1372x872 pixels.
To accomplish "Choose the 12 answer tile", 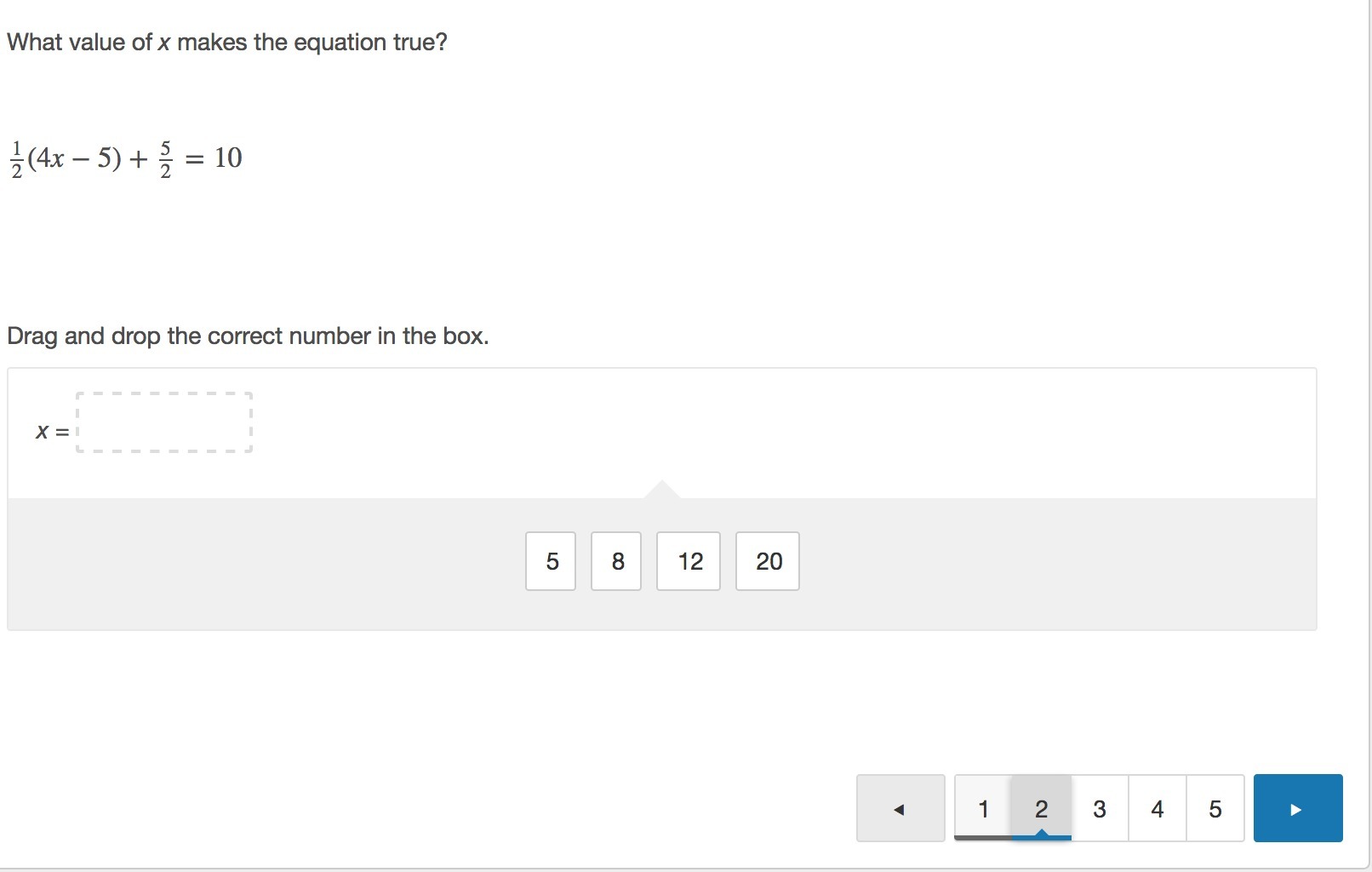I will click(x=689, y=561).
